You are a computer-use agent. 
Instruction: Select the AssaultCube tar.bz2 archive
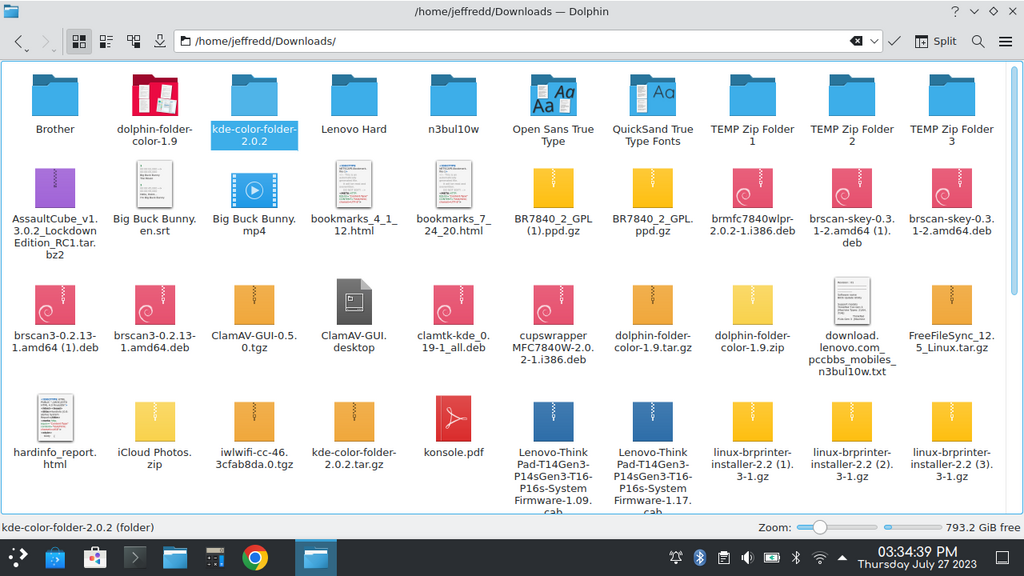click(x=55, y=212)
